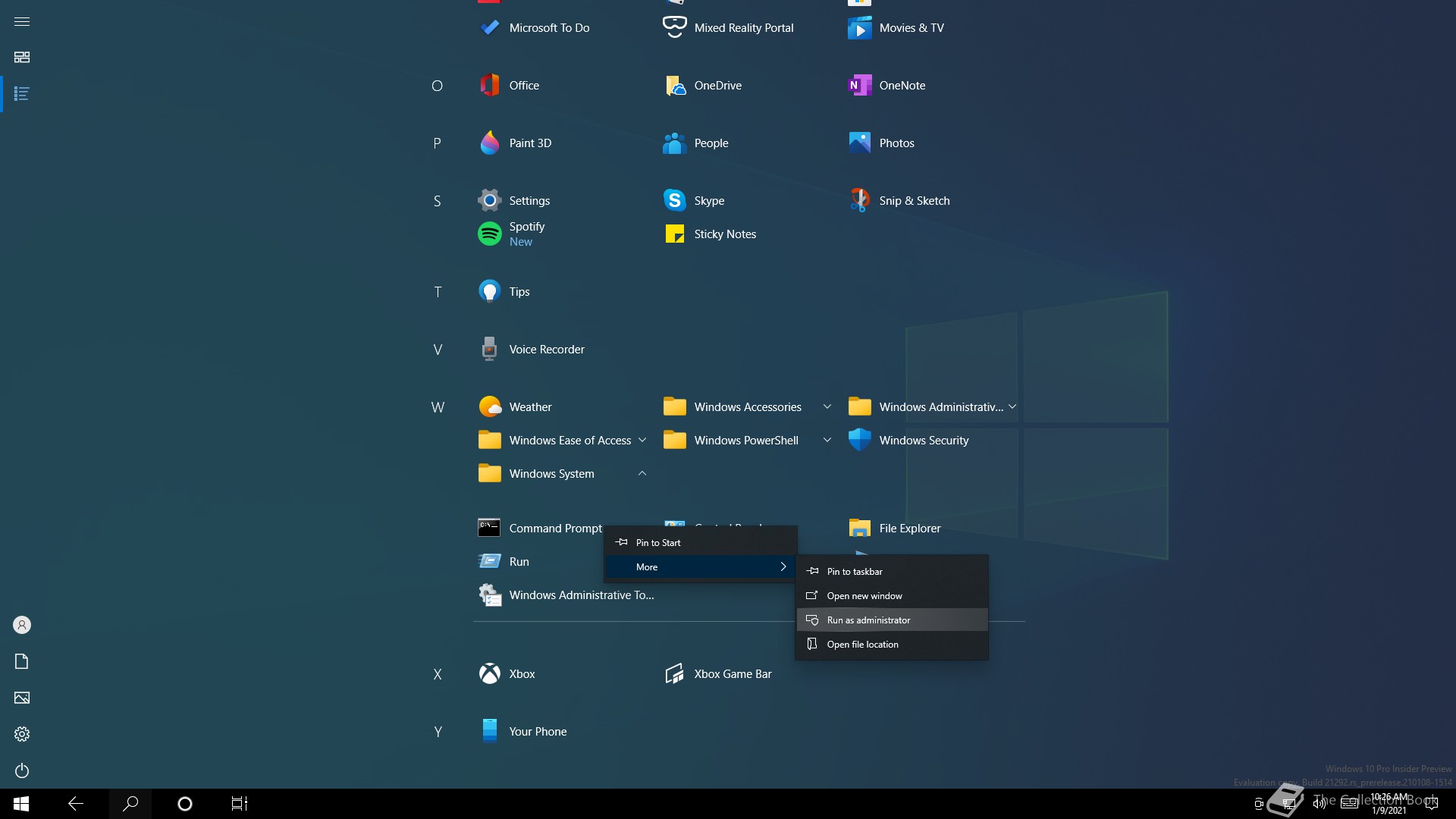Launch OneDrive from the app list
The image size is (1456, 819).
[702, 86]
